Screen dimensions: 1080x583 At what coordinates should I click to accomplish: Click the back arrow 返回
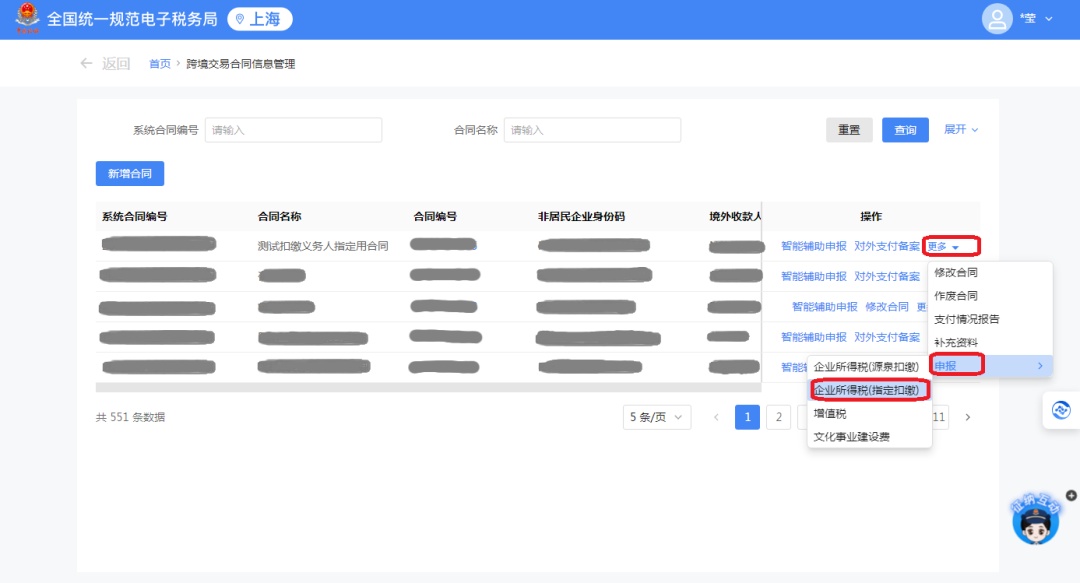coord(105,64)
